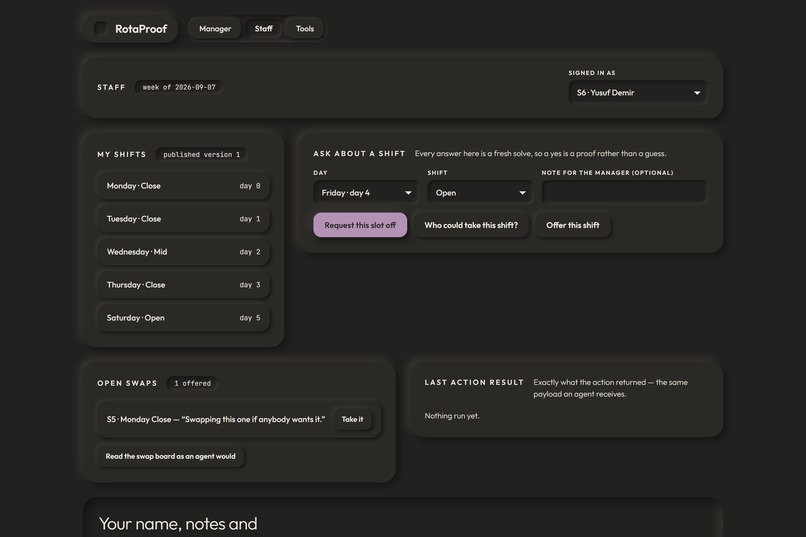This screenshot has width=806, height=537.
Task: Click the Nothing run yet. message
Action: pos(452,416)
